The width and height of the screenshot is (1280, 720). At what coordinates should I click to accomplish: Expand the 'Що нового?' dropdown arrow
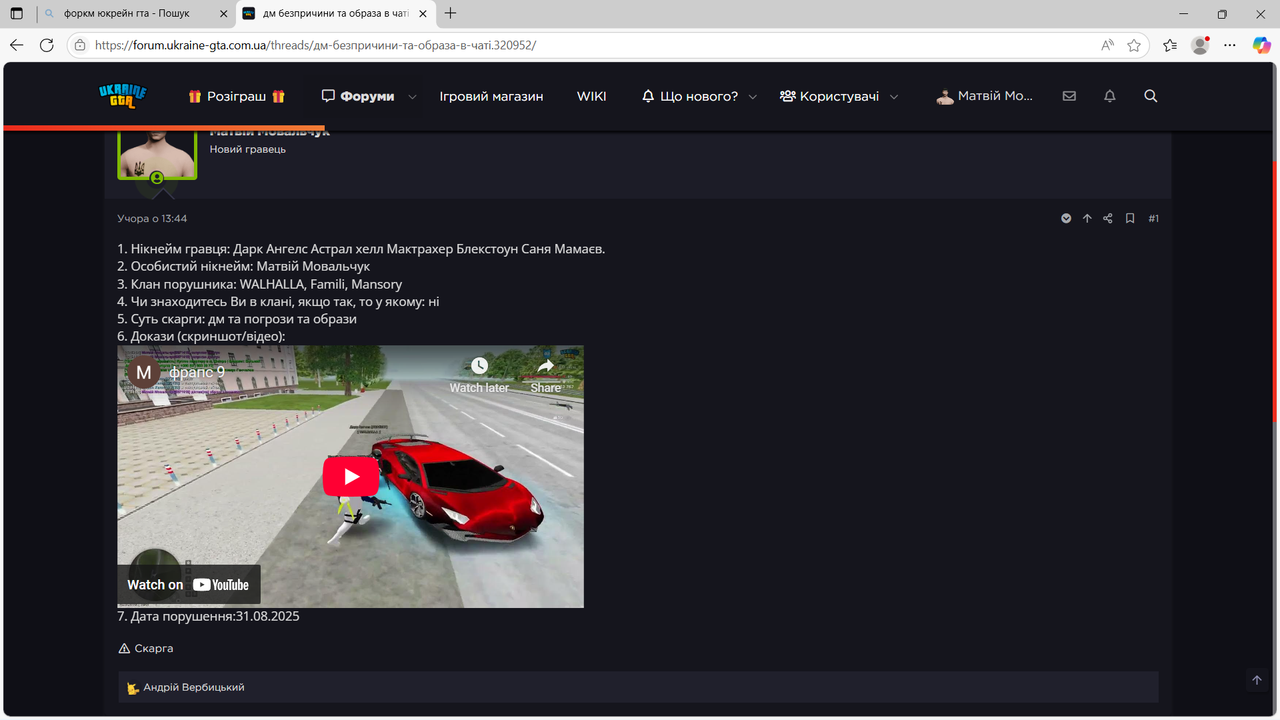tap(753, 97)
